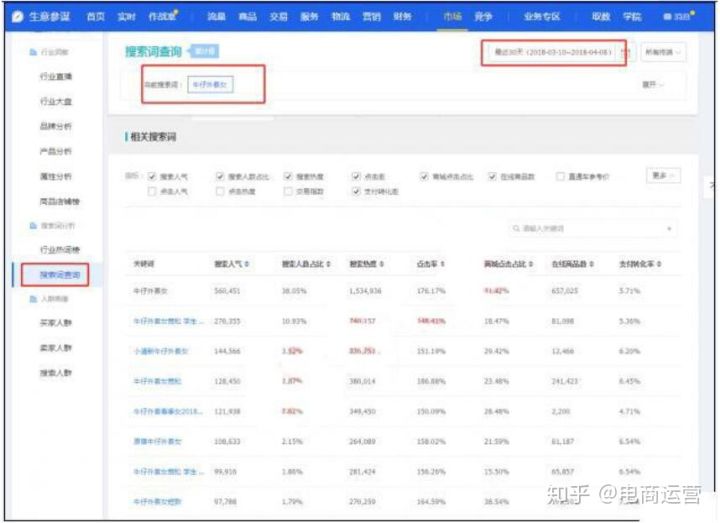
Task: Select 行业大盘 in the left sidebar
Action: pyautogui.click(x=55, y=101)
